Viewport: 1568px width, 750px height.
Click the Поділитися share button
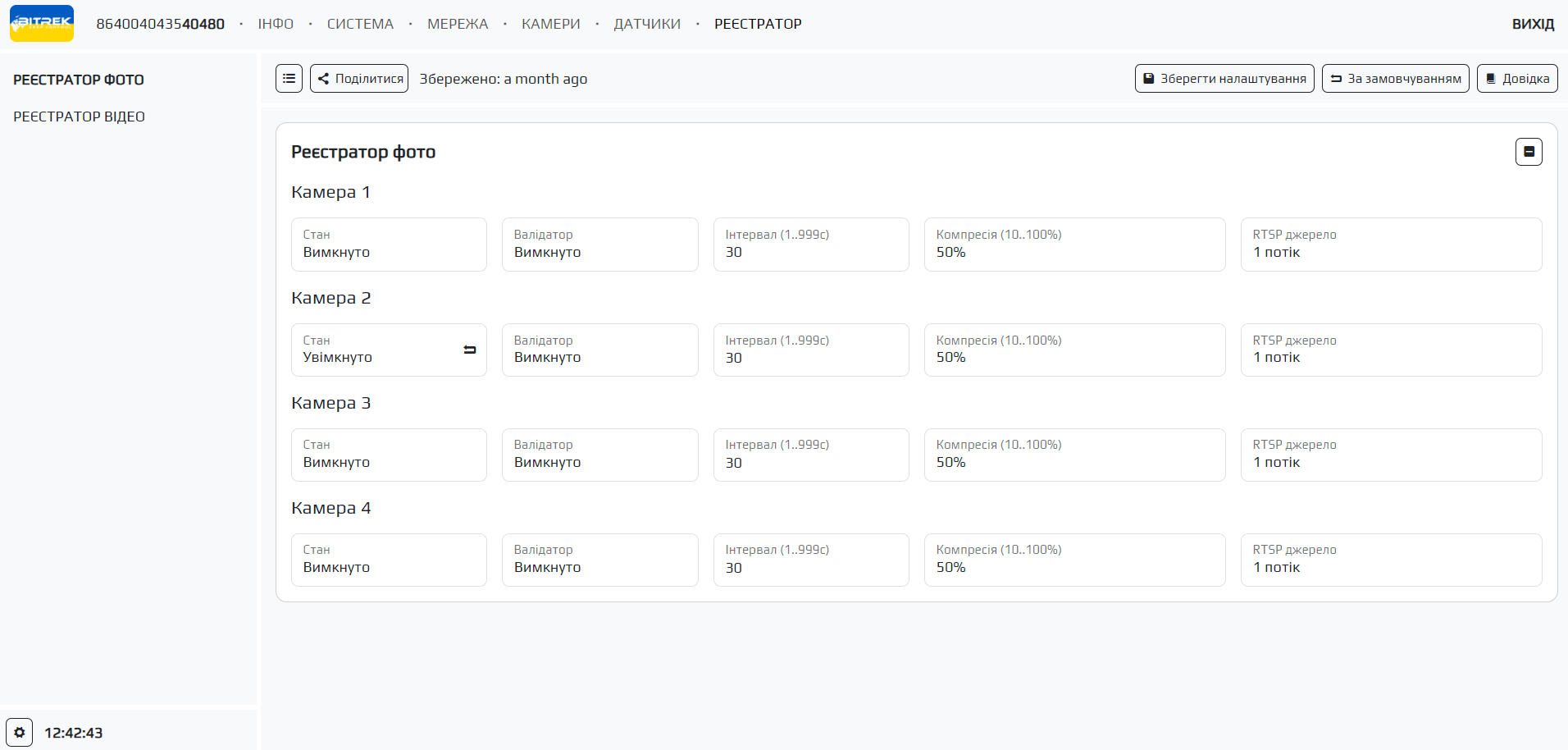point(359,79)
